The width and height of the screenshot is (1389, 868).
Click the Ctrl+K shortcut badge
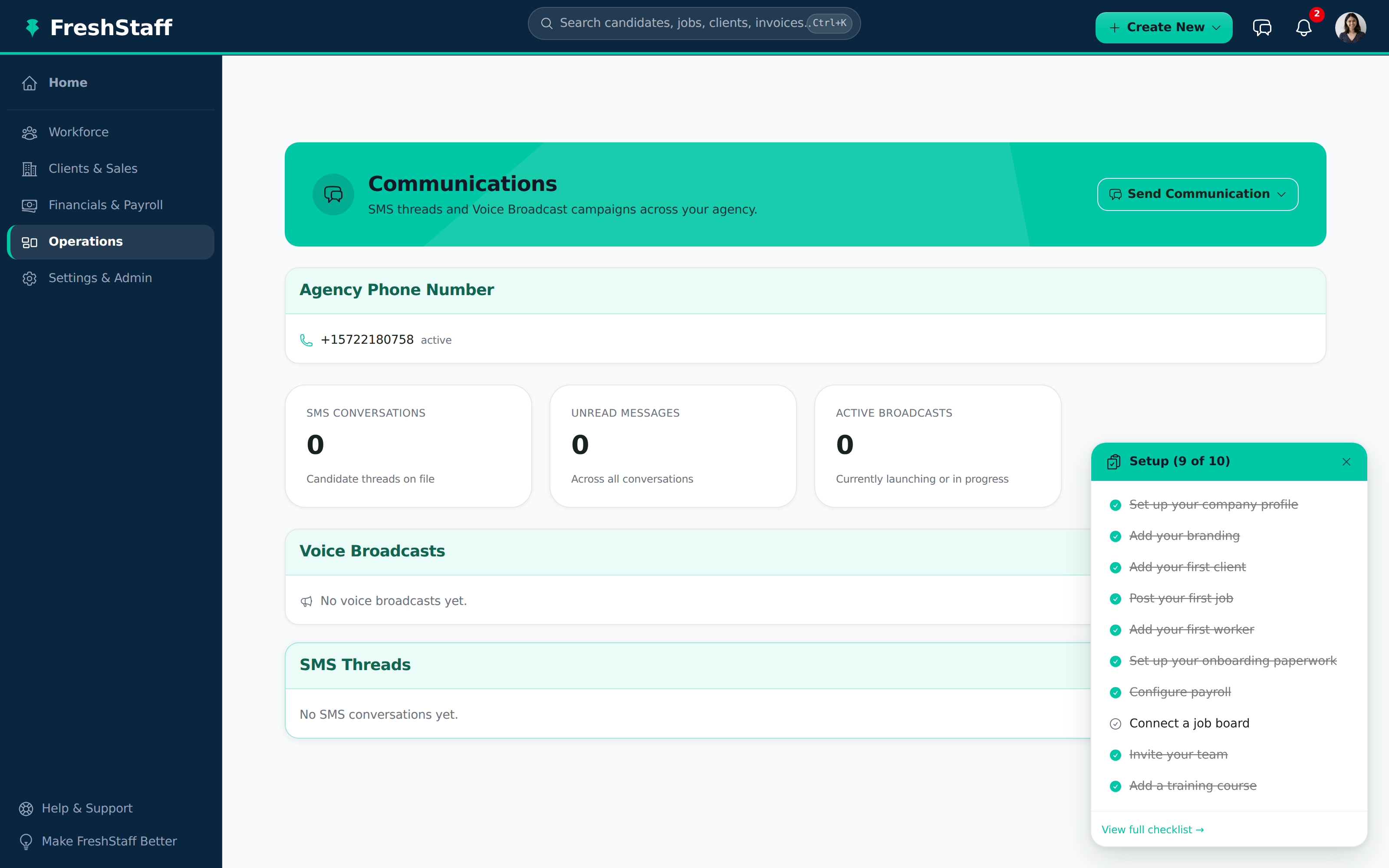[x=829, y=23]
